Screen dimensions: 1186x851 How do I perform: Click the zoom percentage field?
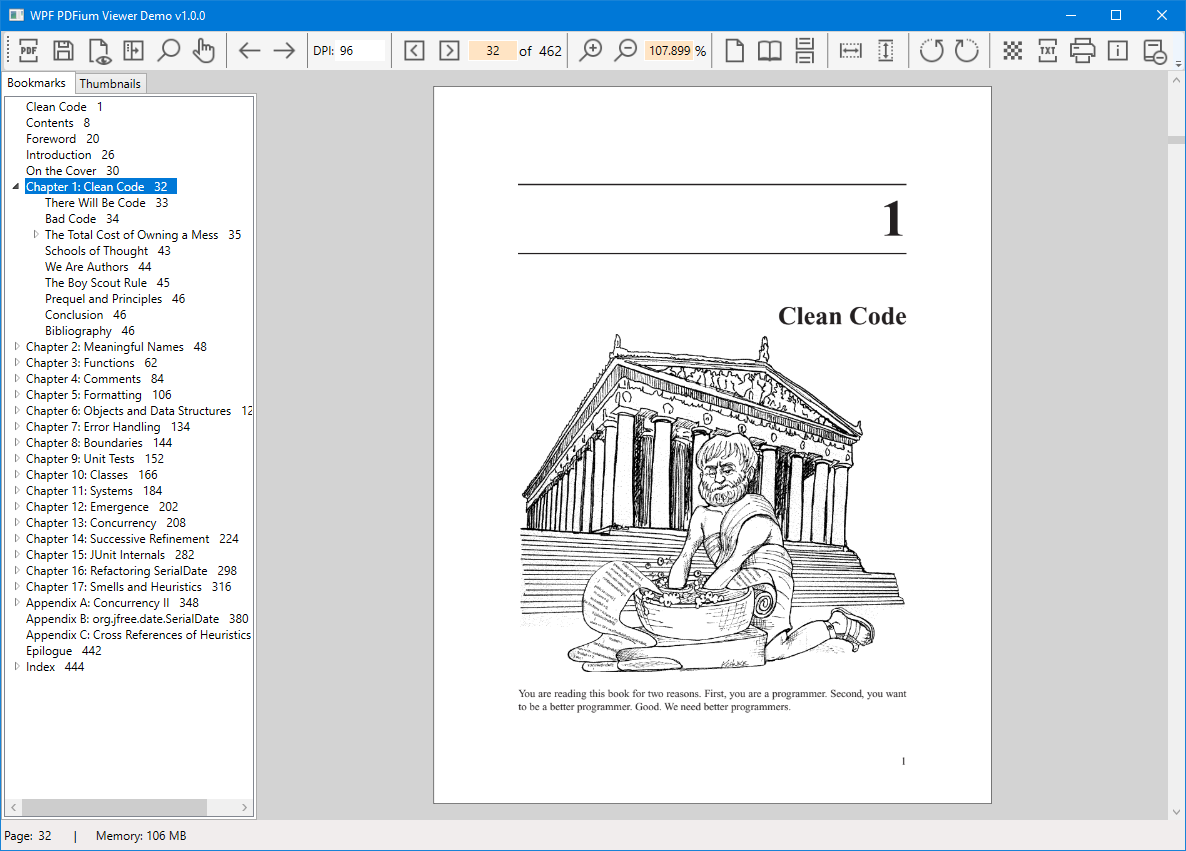click(x=669, y=51)
